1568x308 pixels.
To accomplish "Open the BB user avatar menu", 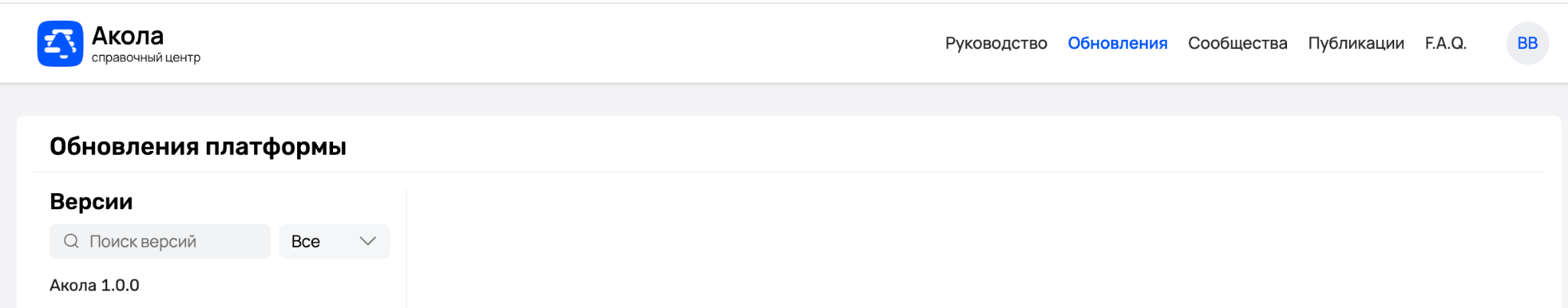I will click(x=1527, y=44).
